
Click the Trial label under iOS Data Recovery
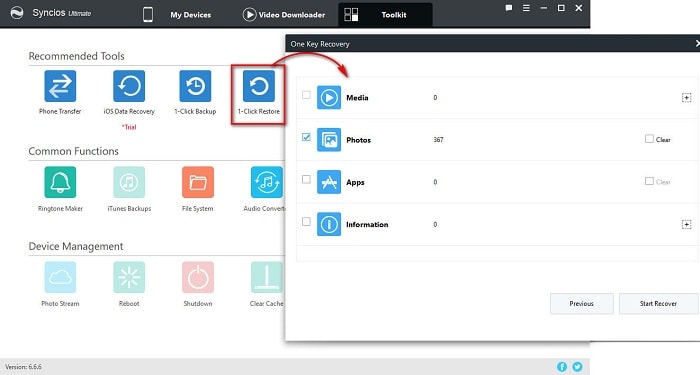[x=129, y=127]
